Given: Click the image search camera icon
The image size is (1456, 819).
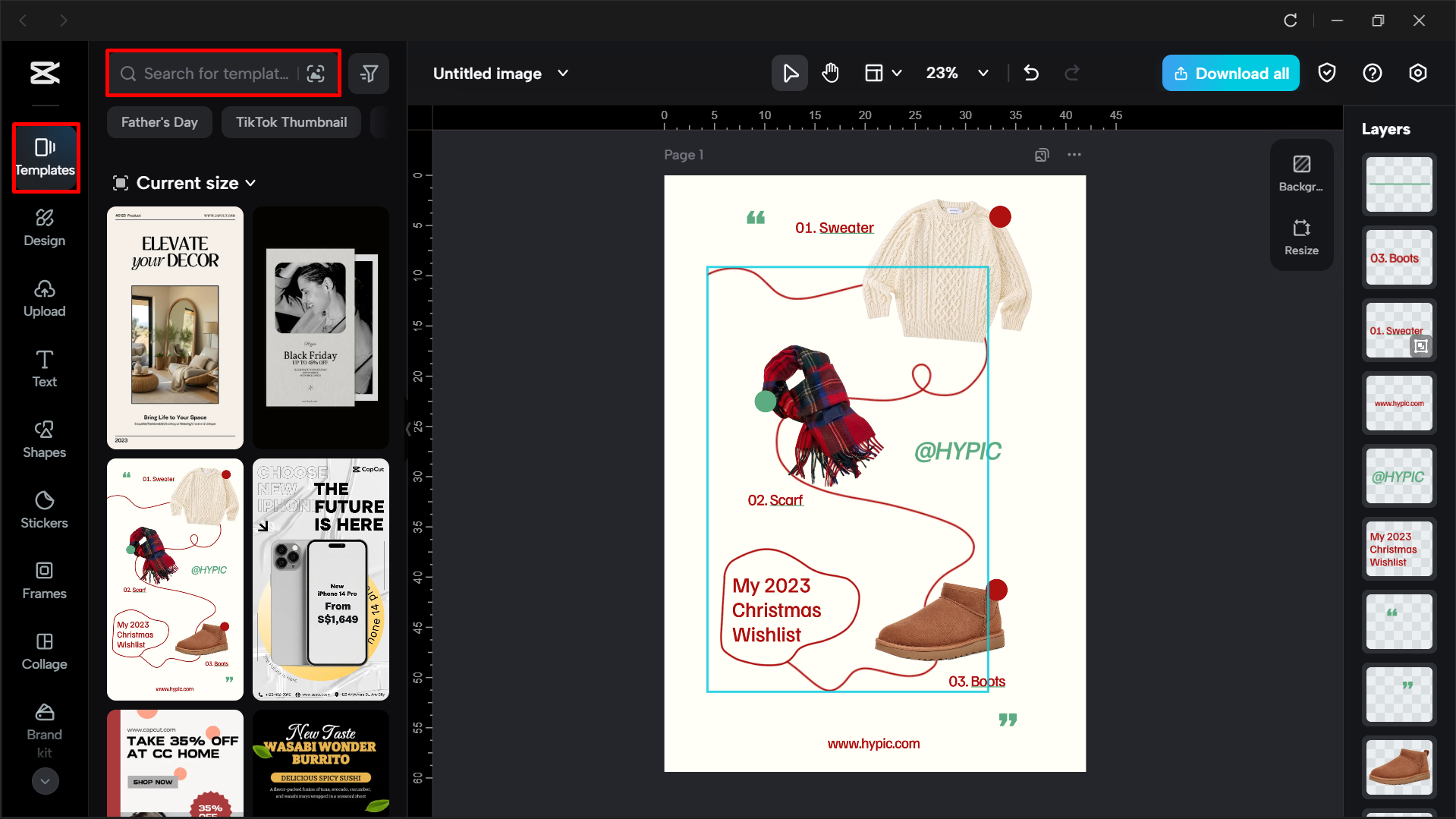Looking at the screenshot, I should click(316, 74).
